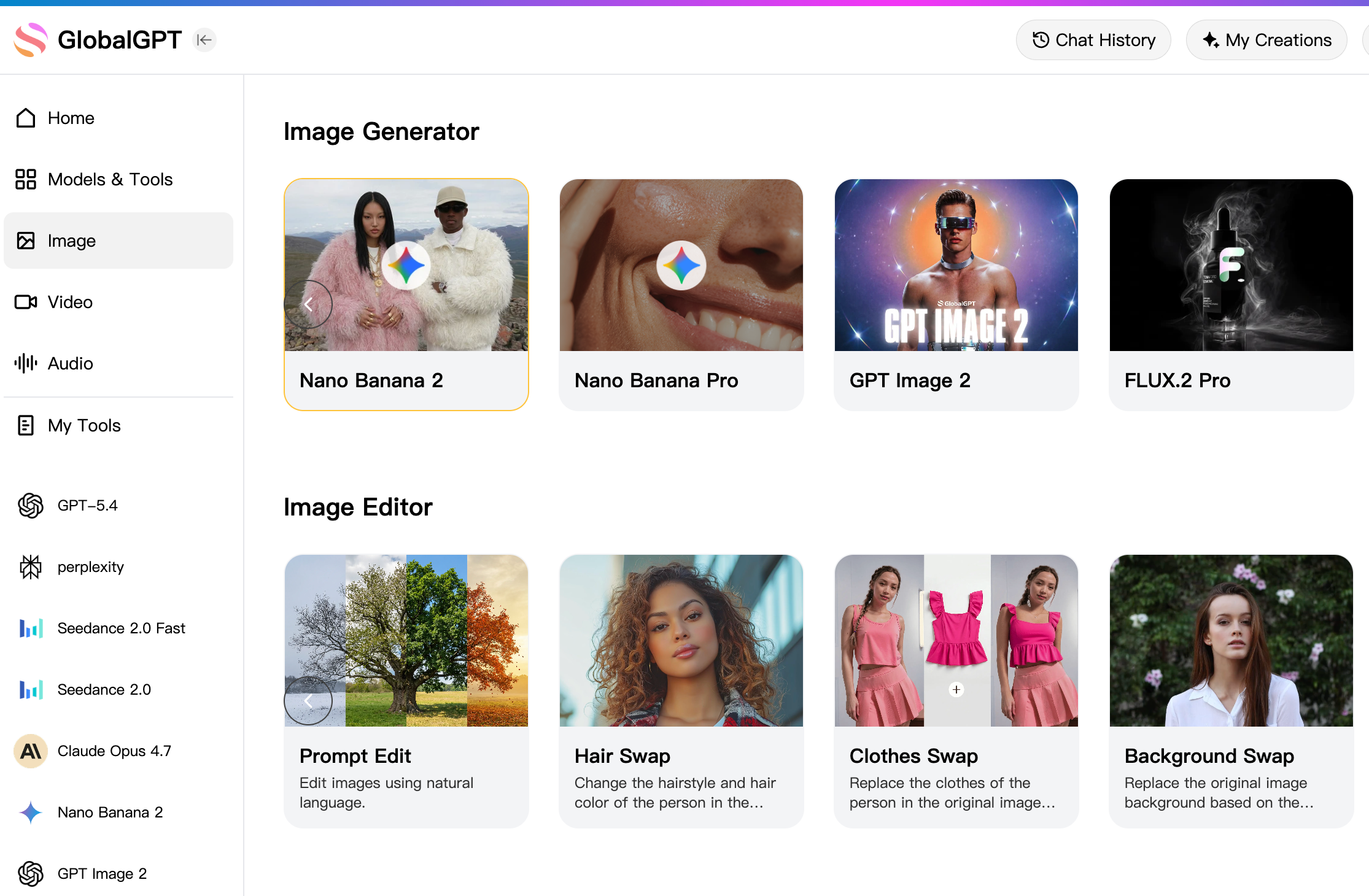The width and height of the screenshot is (1369, 896).
Task: Open the GPT-5.4 model from the sidebar
Action: coord(87,505)
